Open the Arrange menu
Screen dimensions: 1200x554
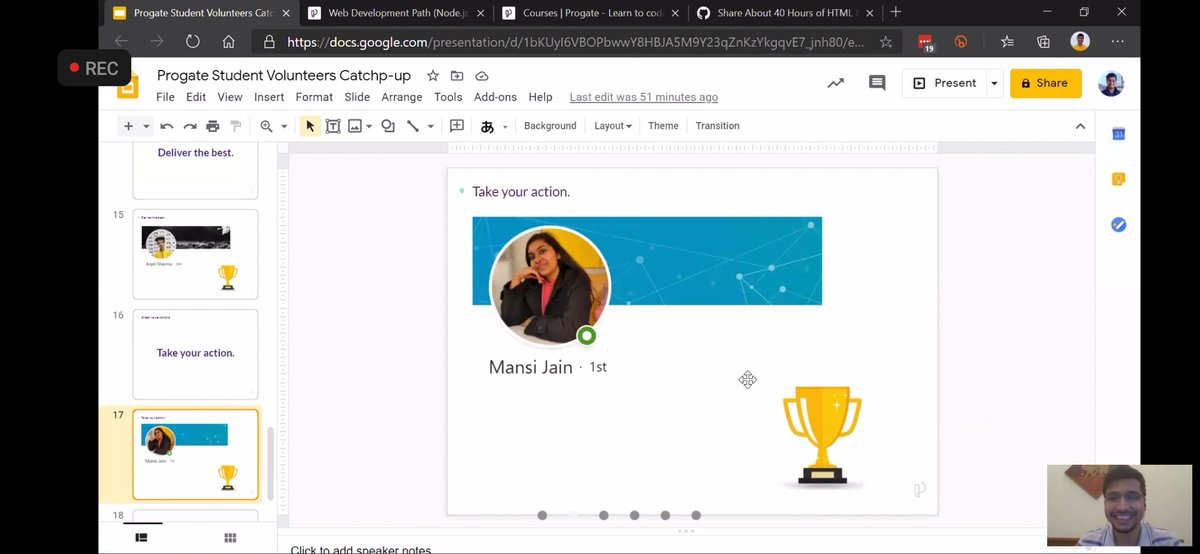(x=402, y=97)
